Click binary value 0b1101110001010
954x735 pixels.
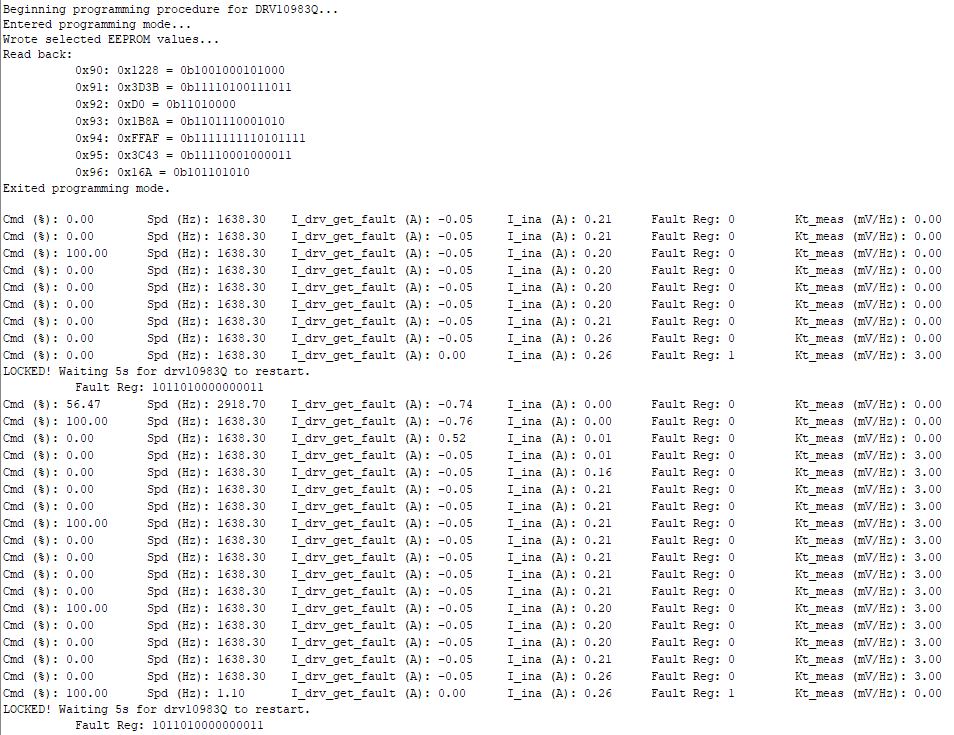click(232, 122)
